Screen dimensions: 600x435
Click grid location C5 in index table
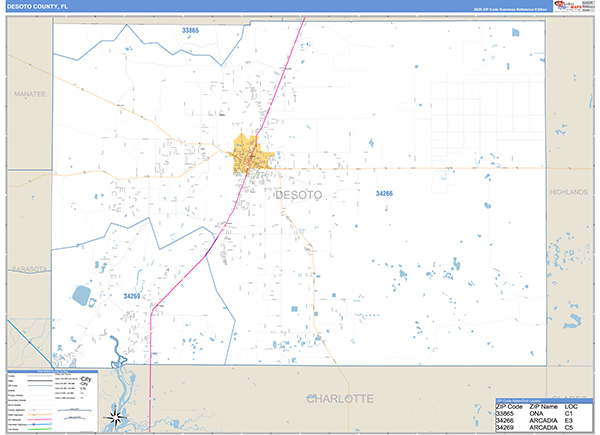(x=569, y=428)
